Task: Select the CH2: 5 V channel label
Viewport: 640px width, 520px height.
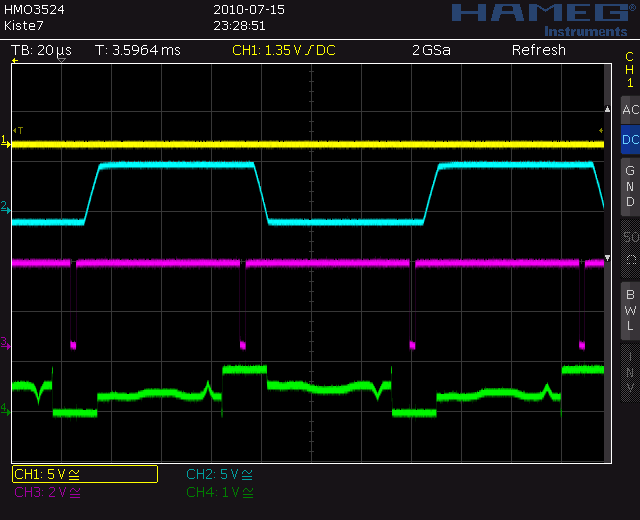Action: pyautogui.click(x=220, y=474)
